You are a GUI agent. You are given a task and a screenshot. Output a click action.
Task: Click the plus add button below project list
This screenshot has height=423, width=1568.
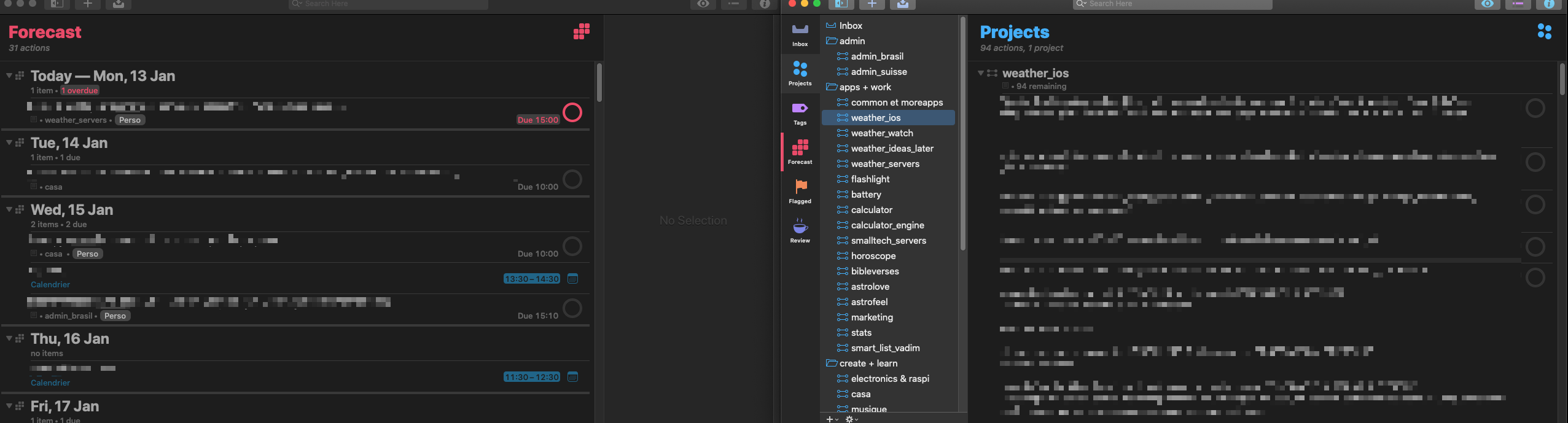(x=832, y=419)
